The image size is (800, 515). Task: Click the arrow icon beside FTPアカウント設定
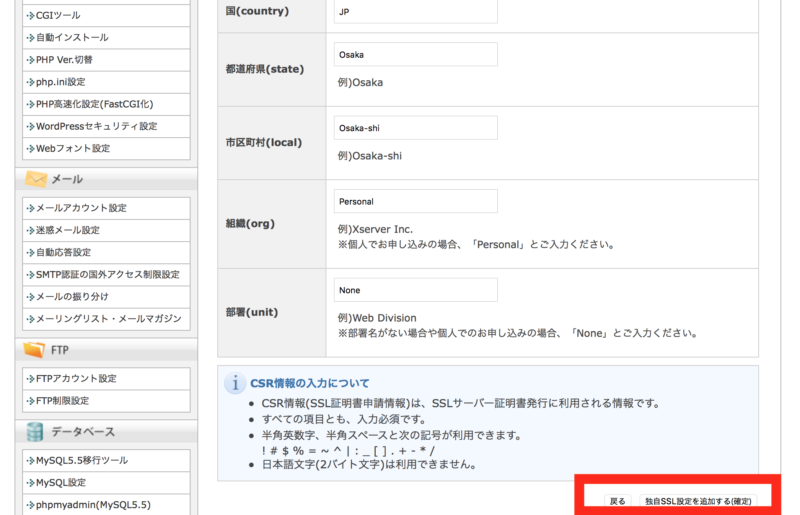(31, 379)
